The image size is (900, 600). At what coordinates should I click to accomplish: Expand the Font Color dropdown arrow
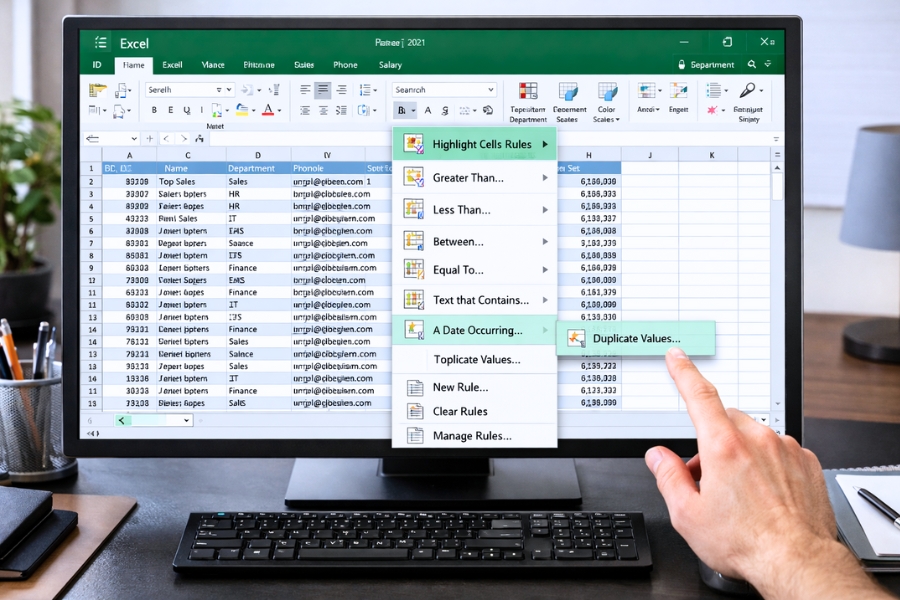278,112
